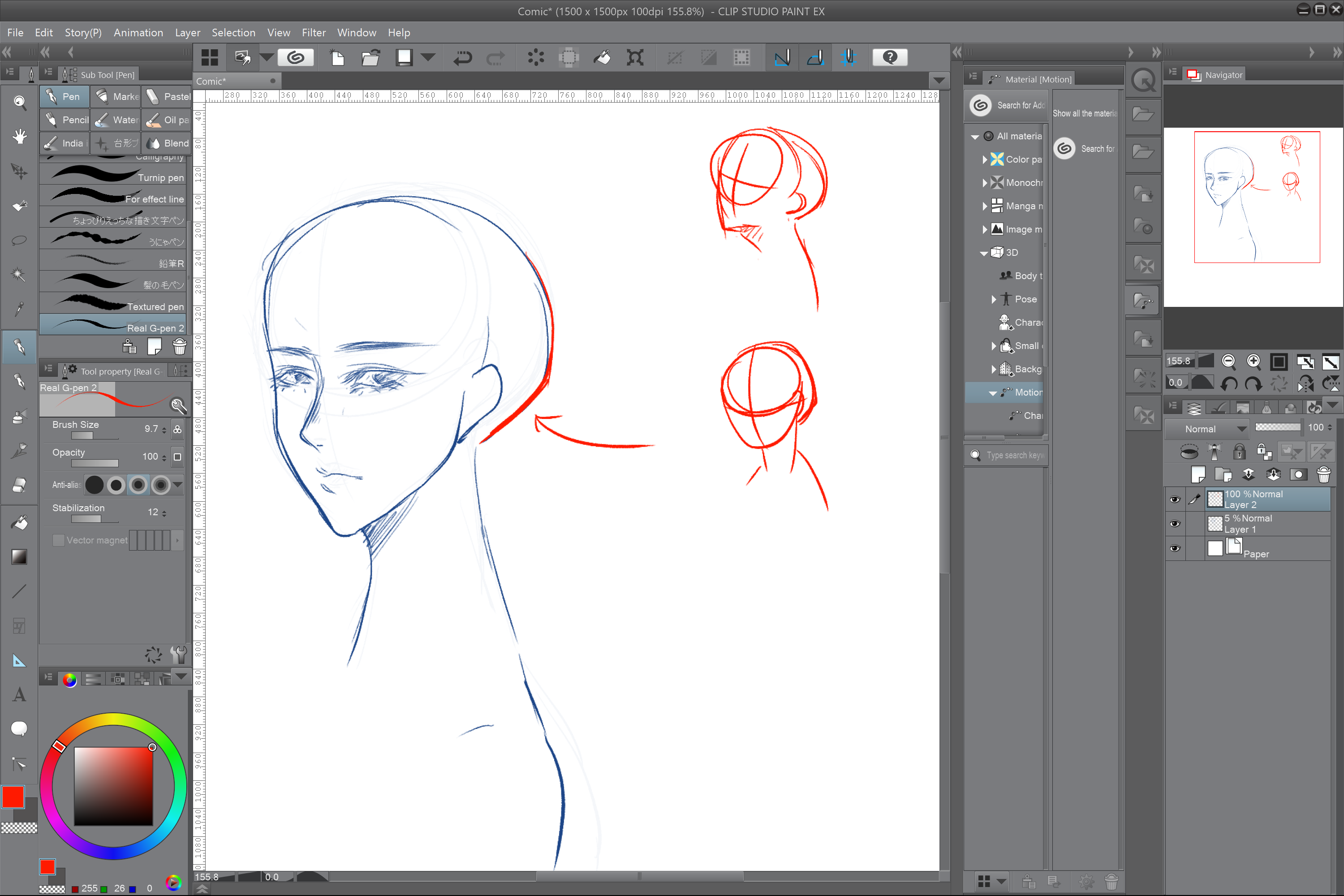Collapse the 3D material folder

983,253
